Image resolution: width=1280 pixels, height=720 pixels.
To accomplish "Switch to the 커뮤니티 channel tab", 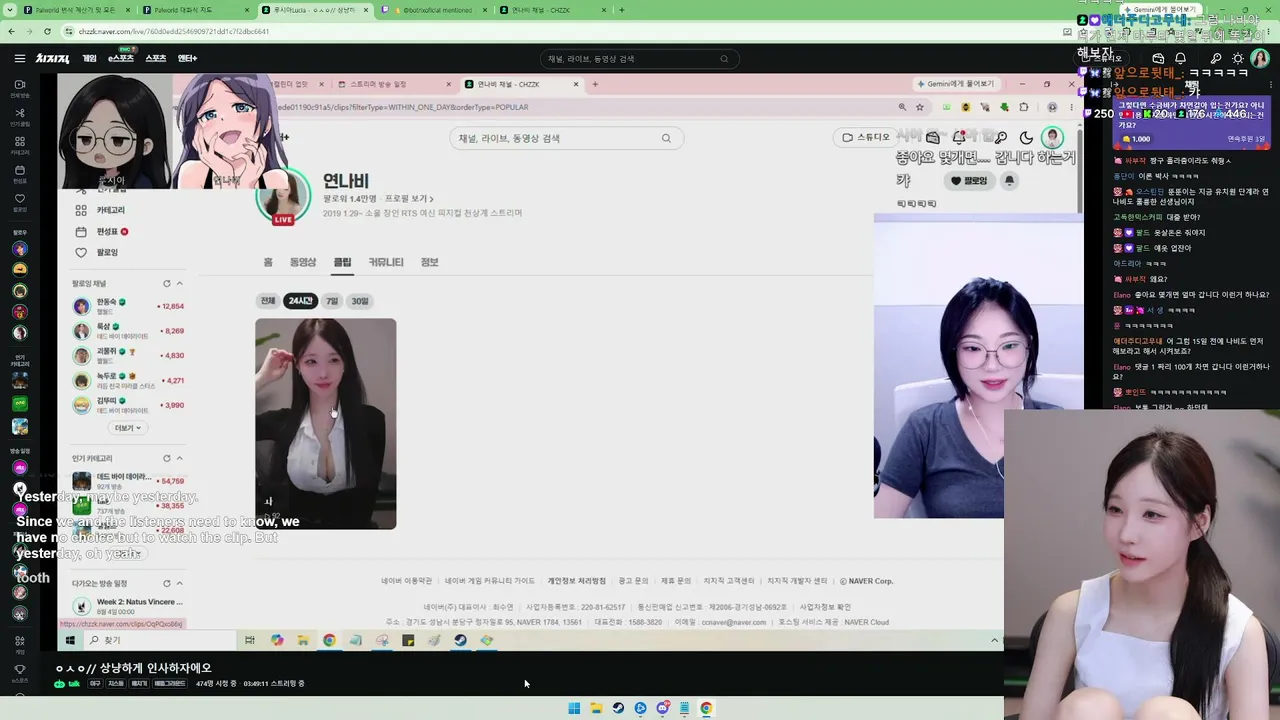I will 386,262.
